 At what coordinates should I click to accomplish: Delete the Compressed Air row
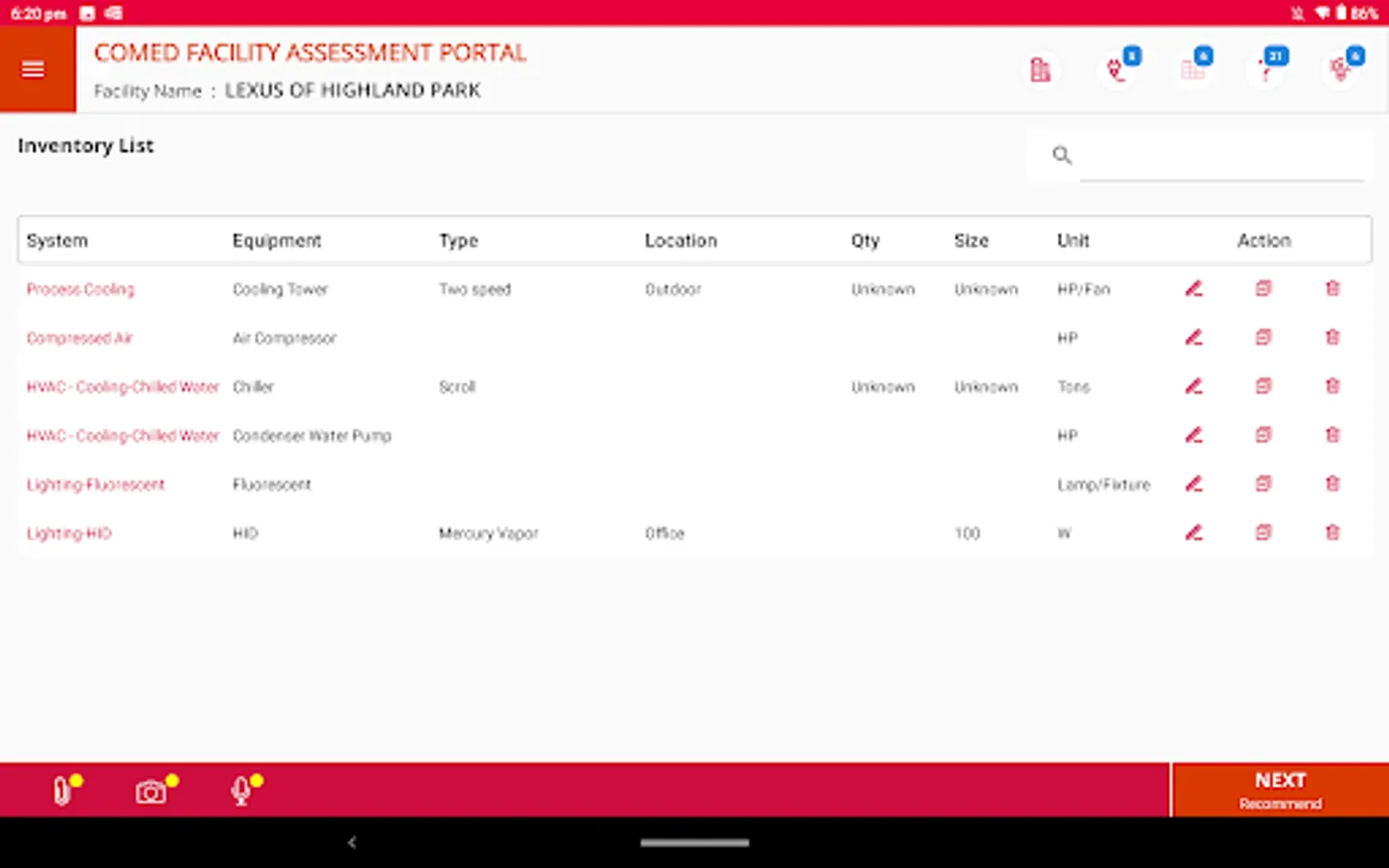[x=1333, y=338]
